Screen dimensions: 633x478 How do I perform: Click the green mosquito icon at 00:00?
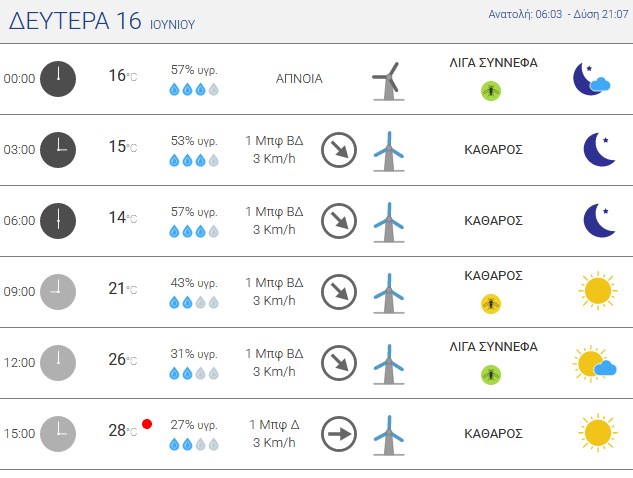tap(491, 91)
